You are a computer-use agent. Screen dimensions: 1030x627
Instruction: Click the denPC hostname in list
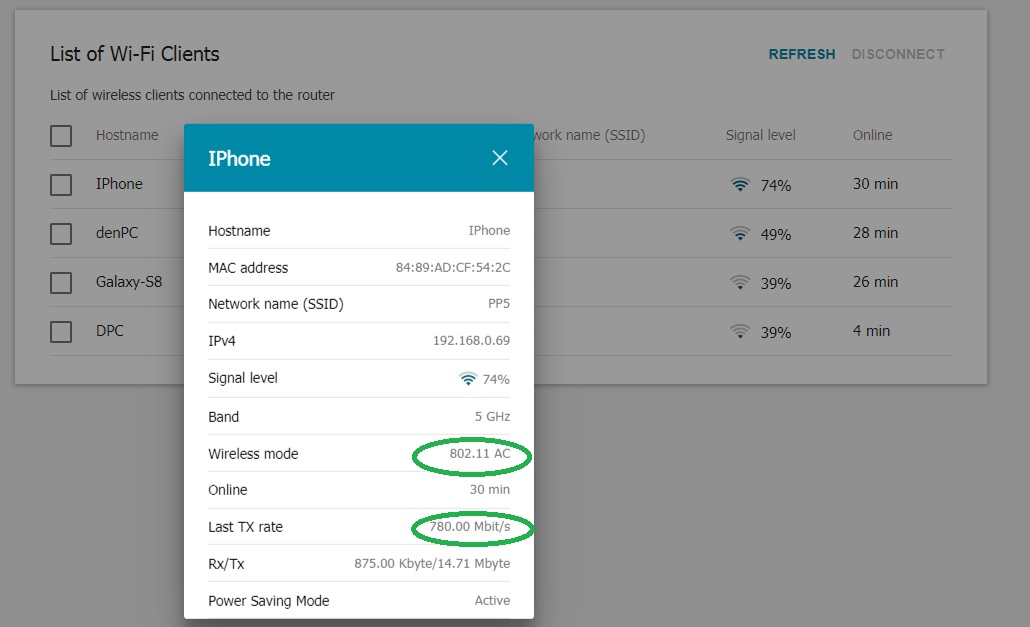pos(117,233)
